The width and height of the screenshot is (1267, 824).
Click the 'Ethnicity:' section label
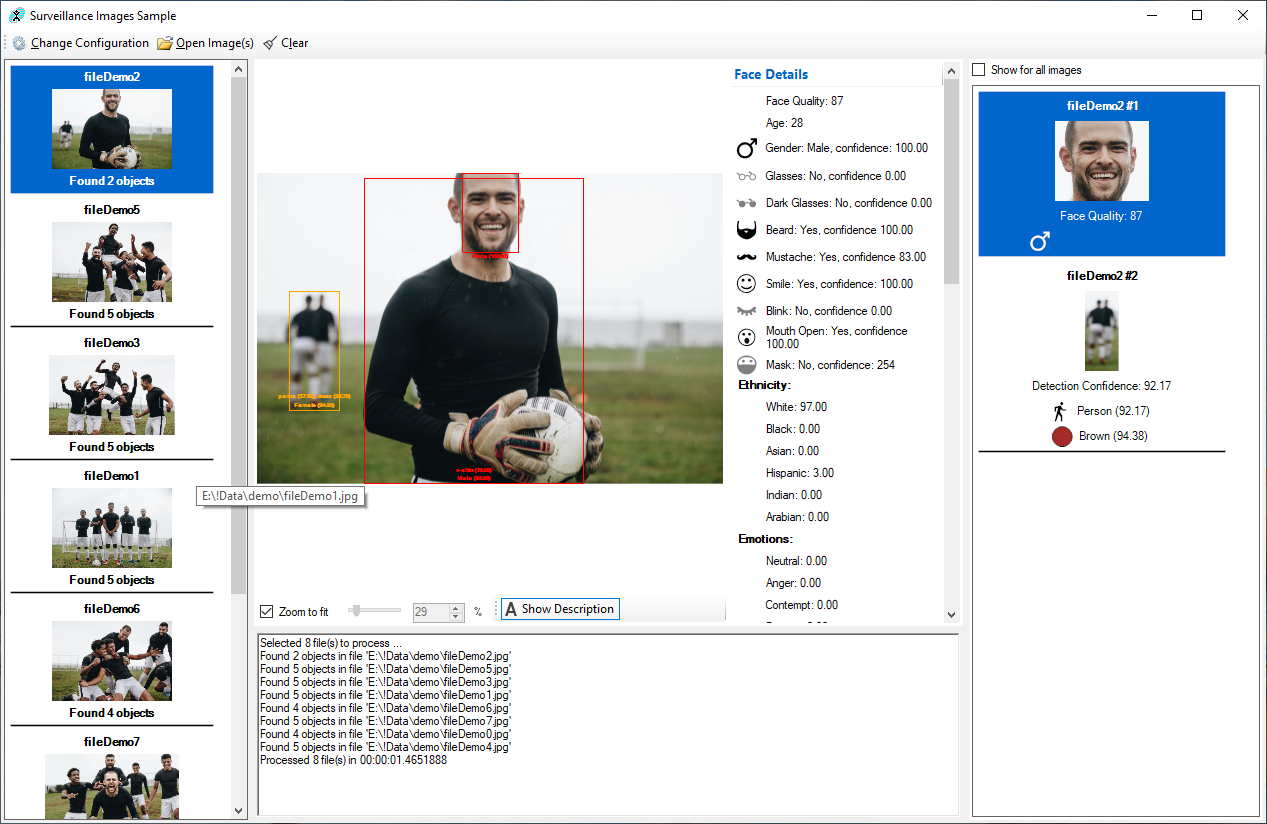click(x=765, y=385)
